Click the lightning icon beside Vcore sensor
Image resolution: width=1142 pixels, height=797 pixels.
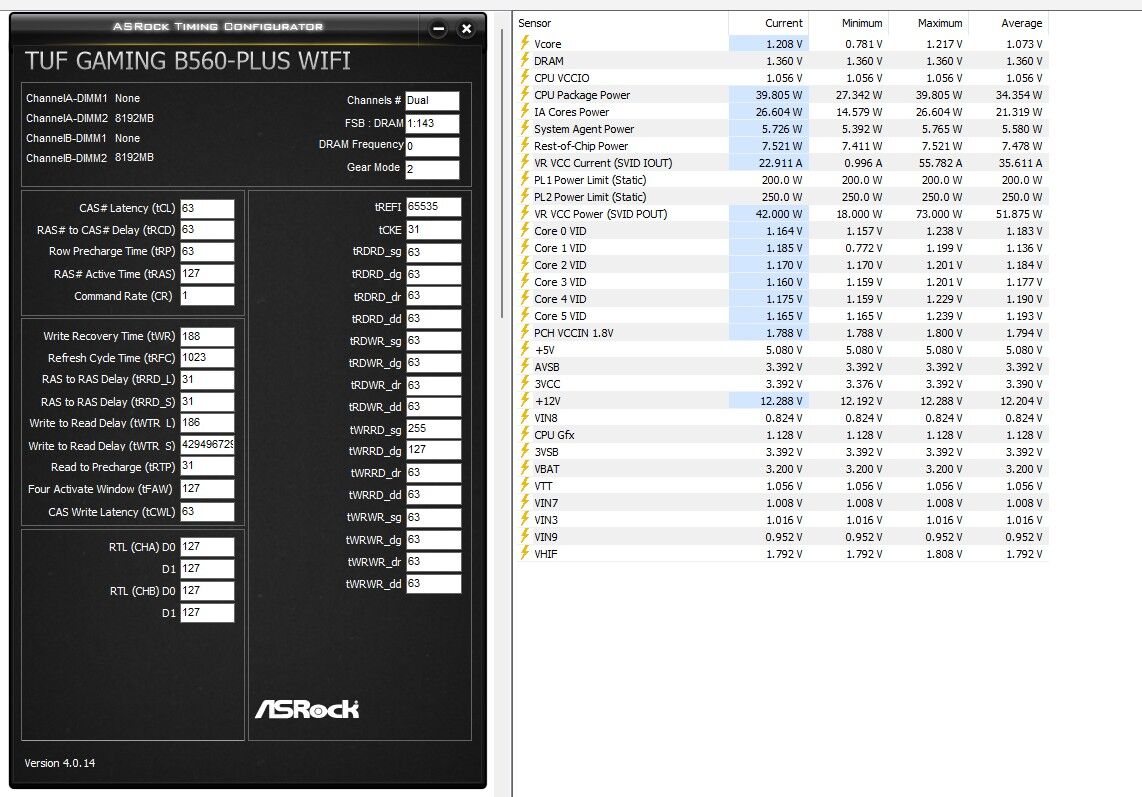(x=524, y=43)
